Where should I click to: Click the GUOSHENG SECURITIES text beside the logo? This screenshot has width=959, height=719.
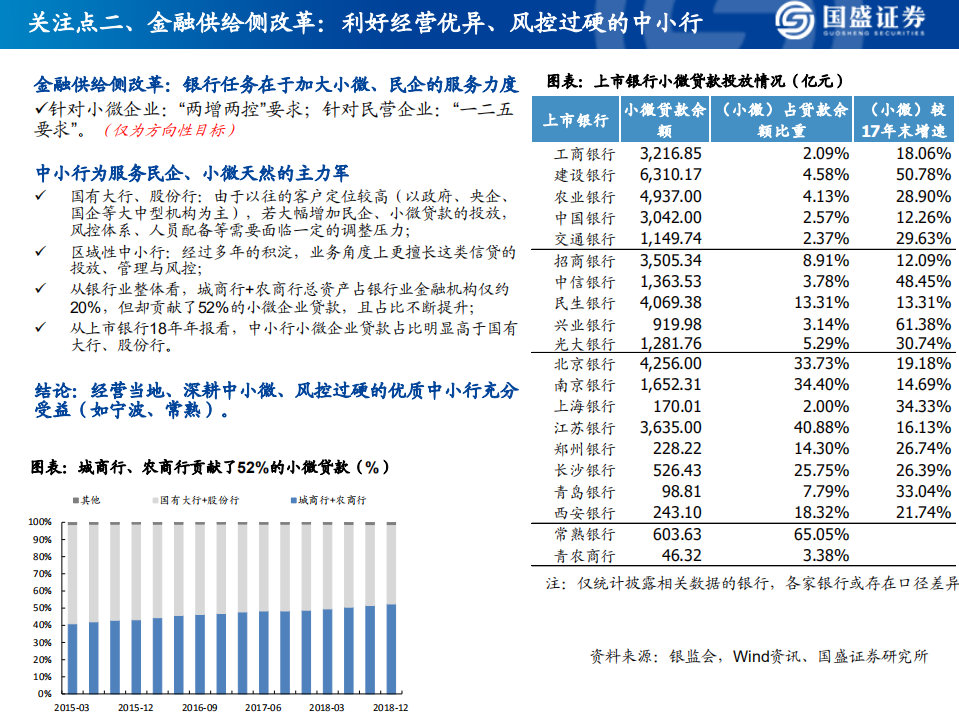[x=877, y=33]
